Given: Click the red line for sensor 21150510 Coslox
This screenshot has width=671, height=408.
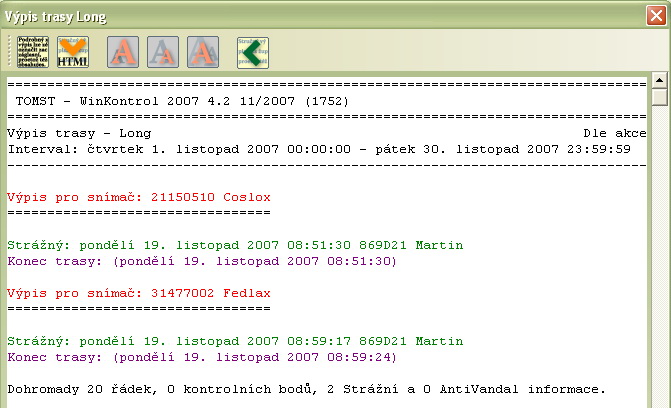Looking at the screenshot, I should 138,198.
